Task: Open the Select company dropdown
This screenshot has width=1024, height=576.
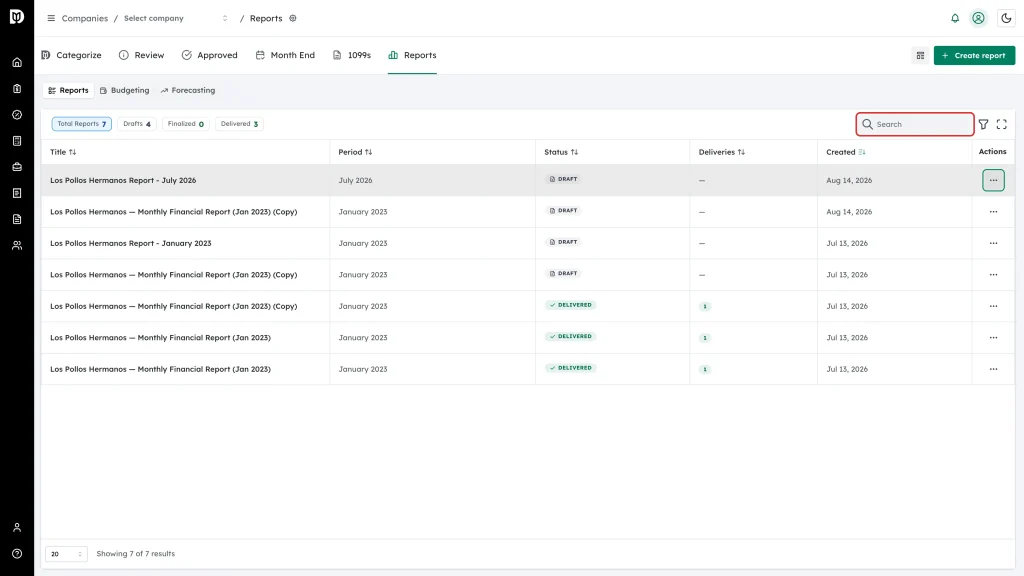Action: click(176, 18)
